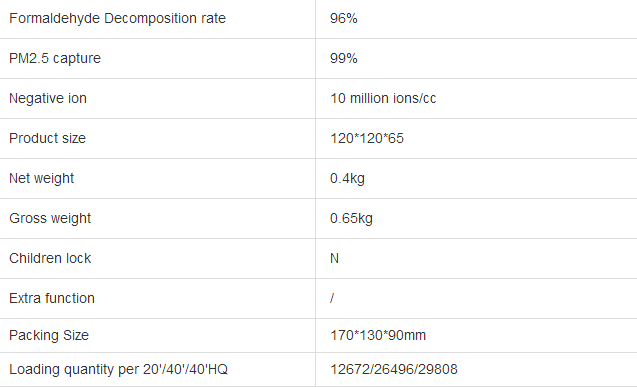Select the 0.65kg value
The image size is (637, 387).
[x=351, y=218]
